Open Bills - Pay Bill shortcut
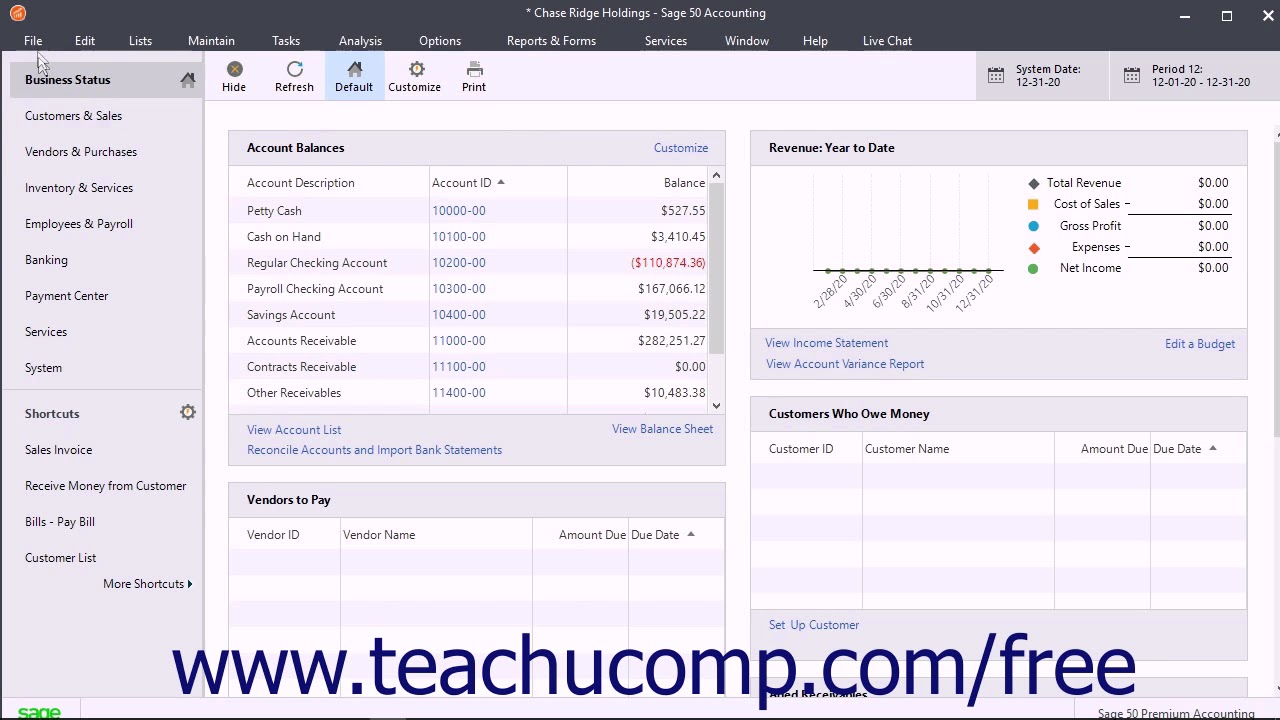1280x720 pixels. [x=60, y=522]
